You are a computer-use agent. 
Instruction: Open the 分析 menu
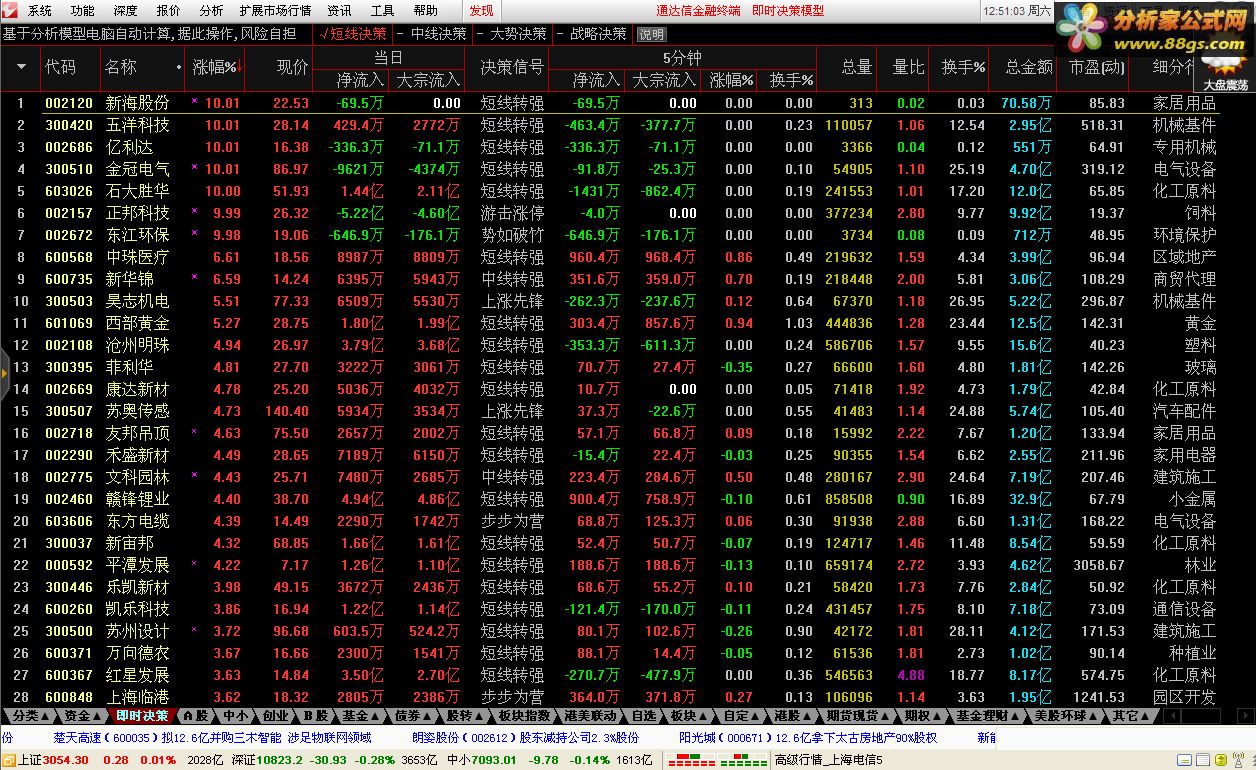tap(211, 11)
